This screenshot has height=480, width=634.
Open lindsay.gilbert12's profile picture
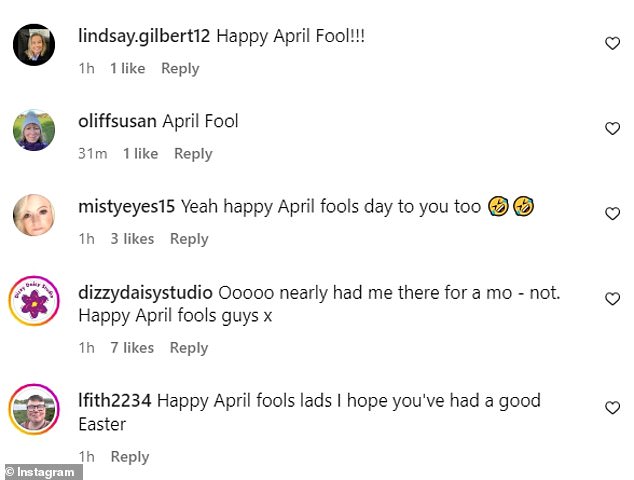34,44
